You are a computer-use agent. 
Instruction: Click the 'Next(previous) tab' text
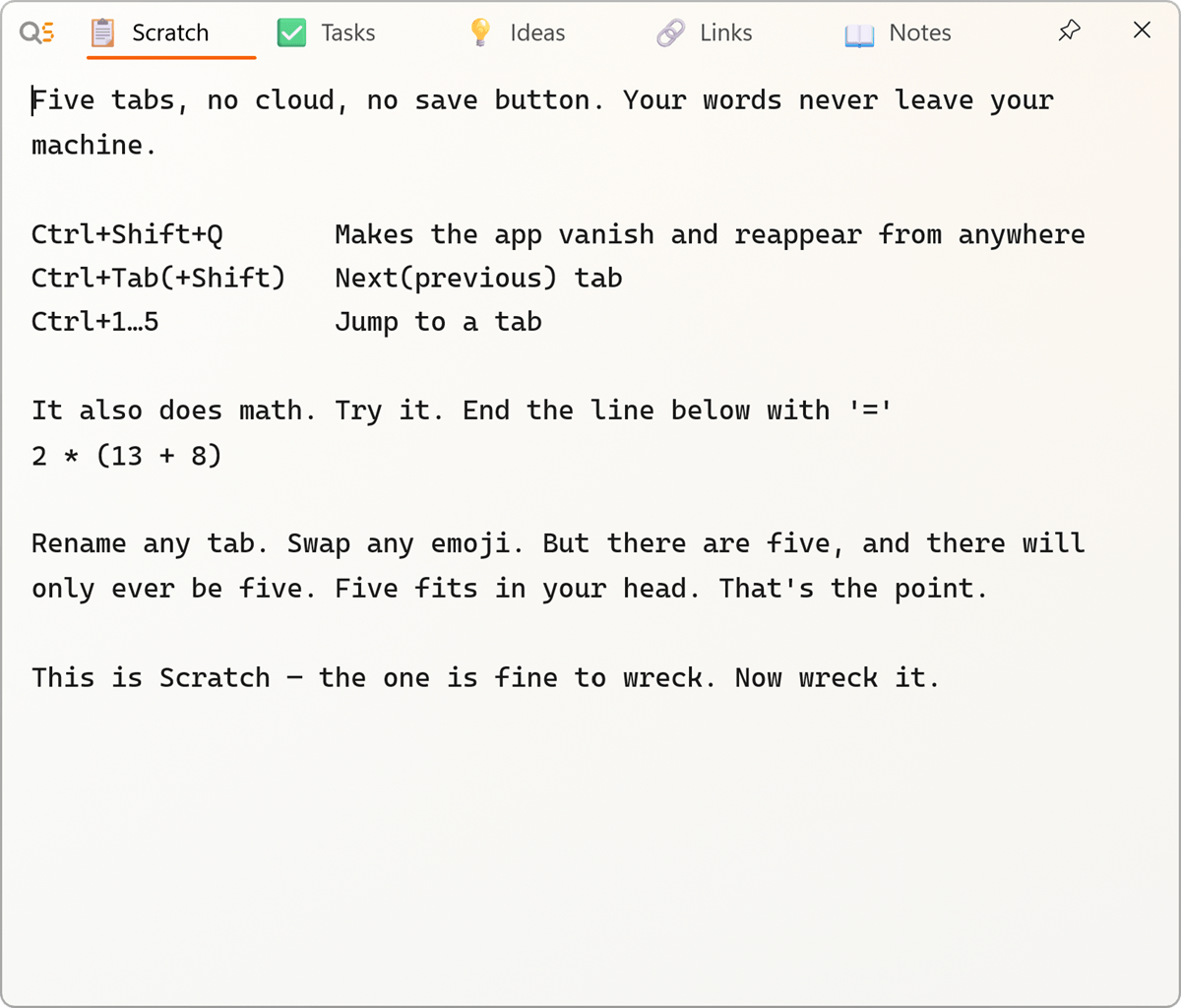click(478, 278)
